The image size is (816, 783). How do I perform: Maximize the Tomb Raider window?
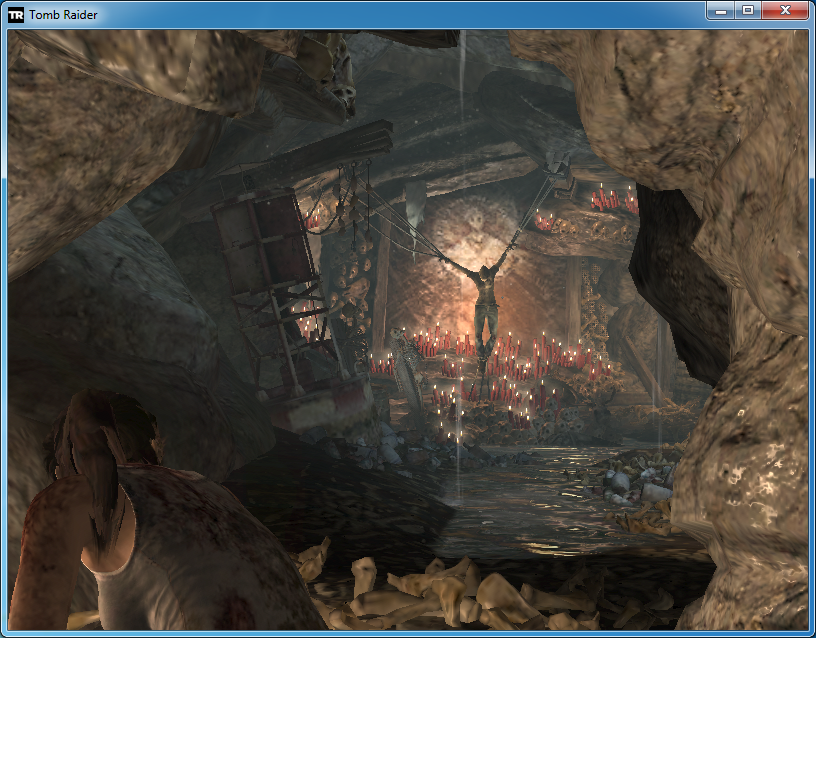click(x=748, y=10)
